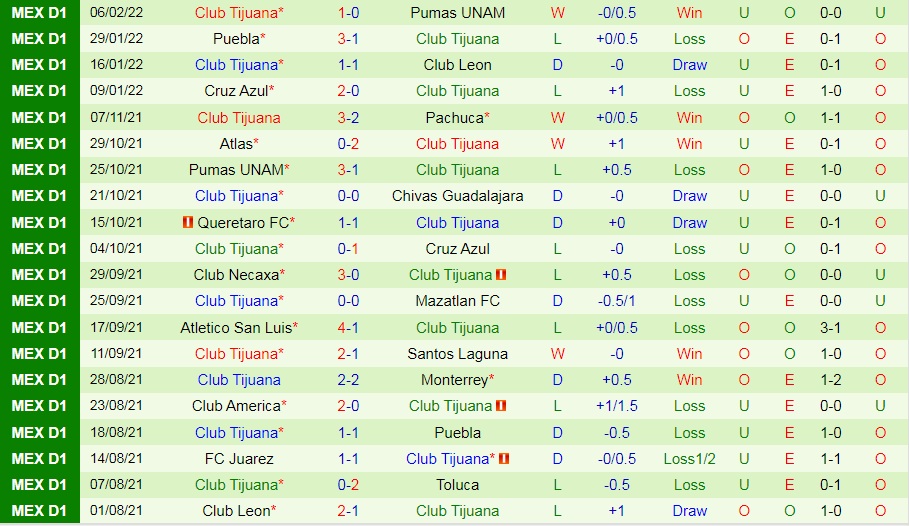The image size is (909, 526).
Task: Click MEX D1 league label dated 06/02/22
Action: pyautogui.click(x=39, y=12)
